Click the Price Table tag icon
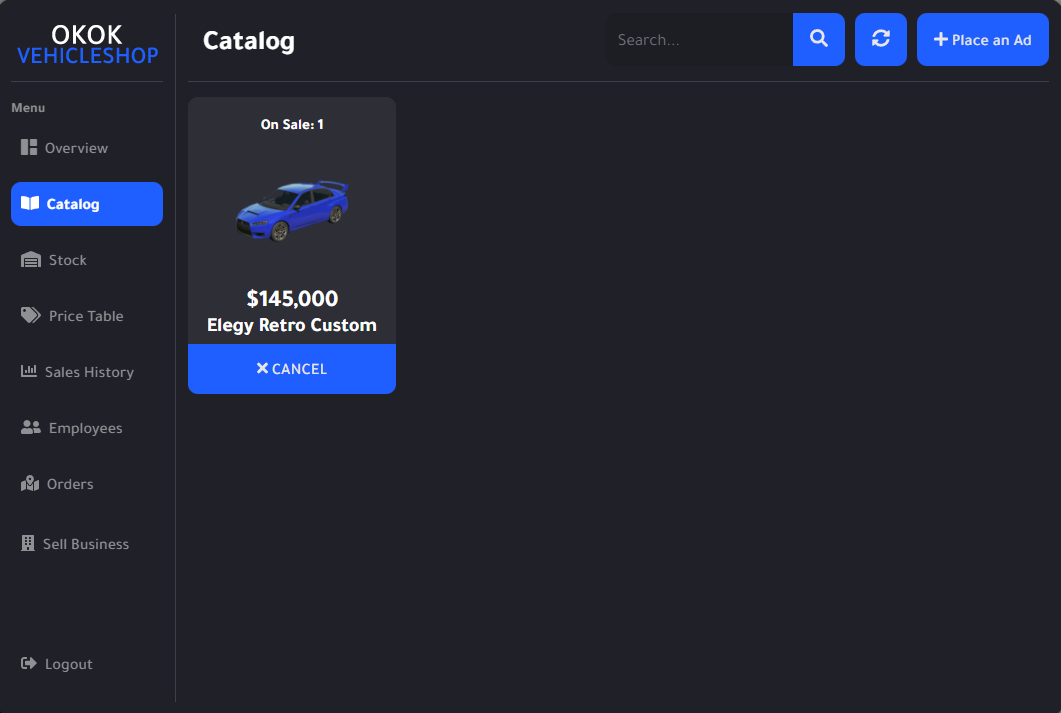This screenshot has width=1061, height=713. tap(31, 316)
